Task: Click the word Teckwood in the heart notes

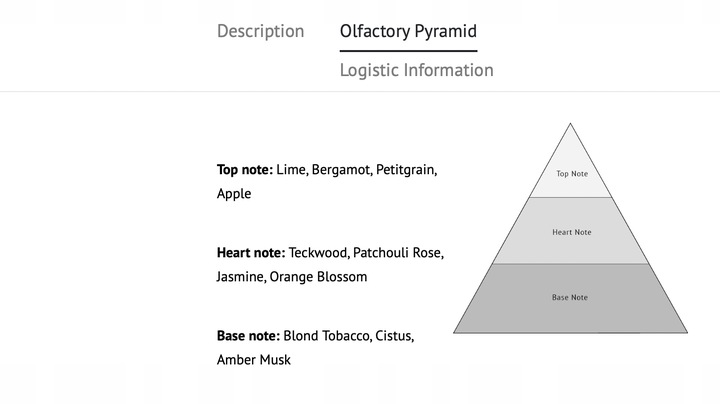Action: coord(317,253)
